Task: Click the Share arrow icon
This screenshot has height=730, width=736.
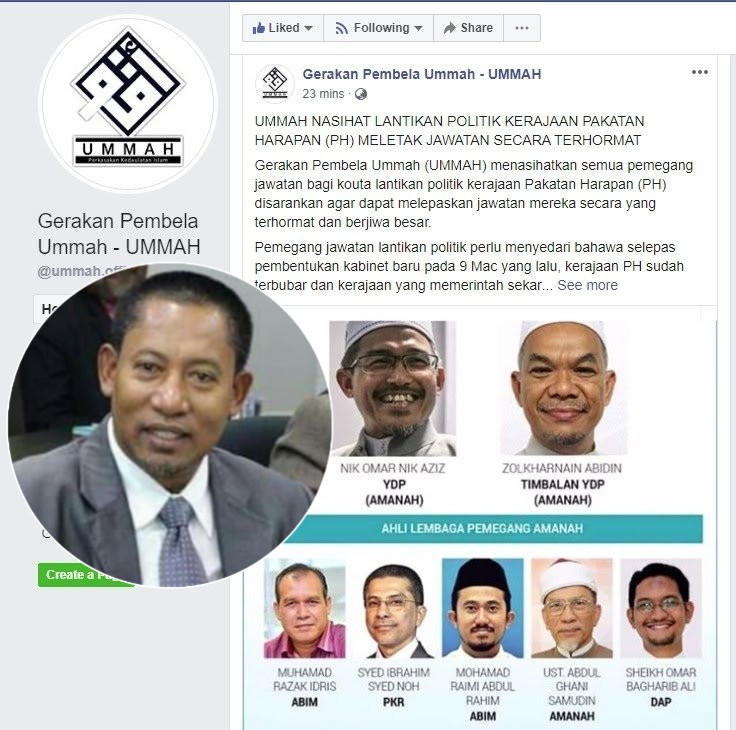Action: tap(450, 28)
